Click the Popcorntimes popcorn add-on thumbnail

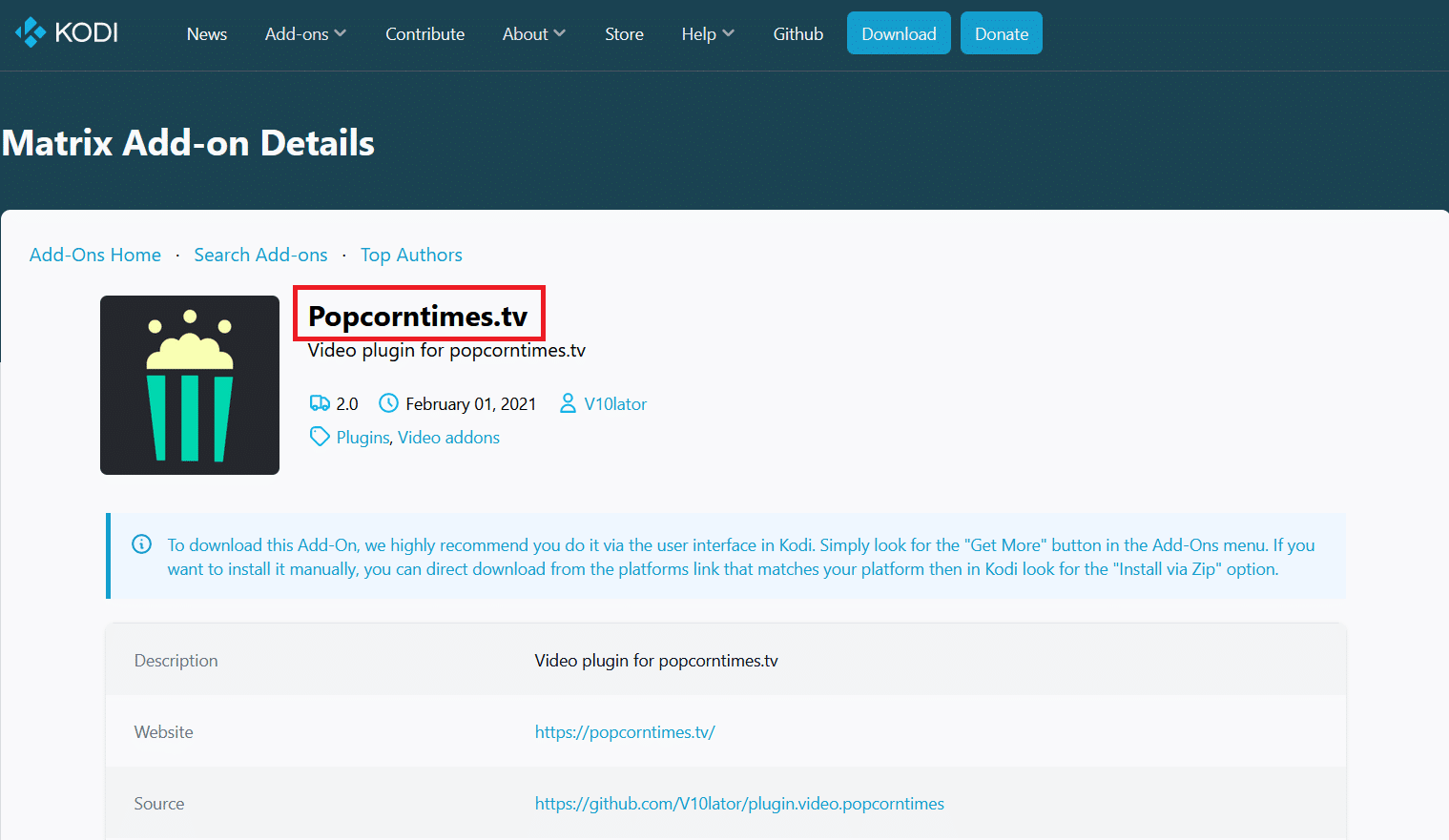(x=190, y=385)
